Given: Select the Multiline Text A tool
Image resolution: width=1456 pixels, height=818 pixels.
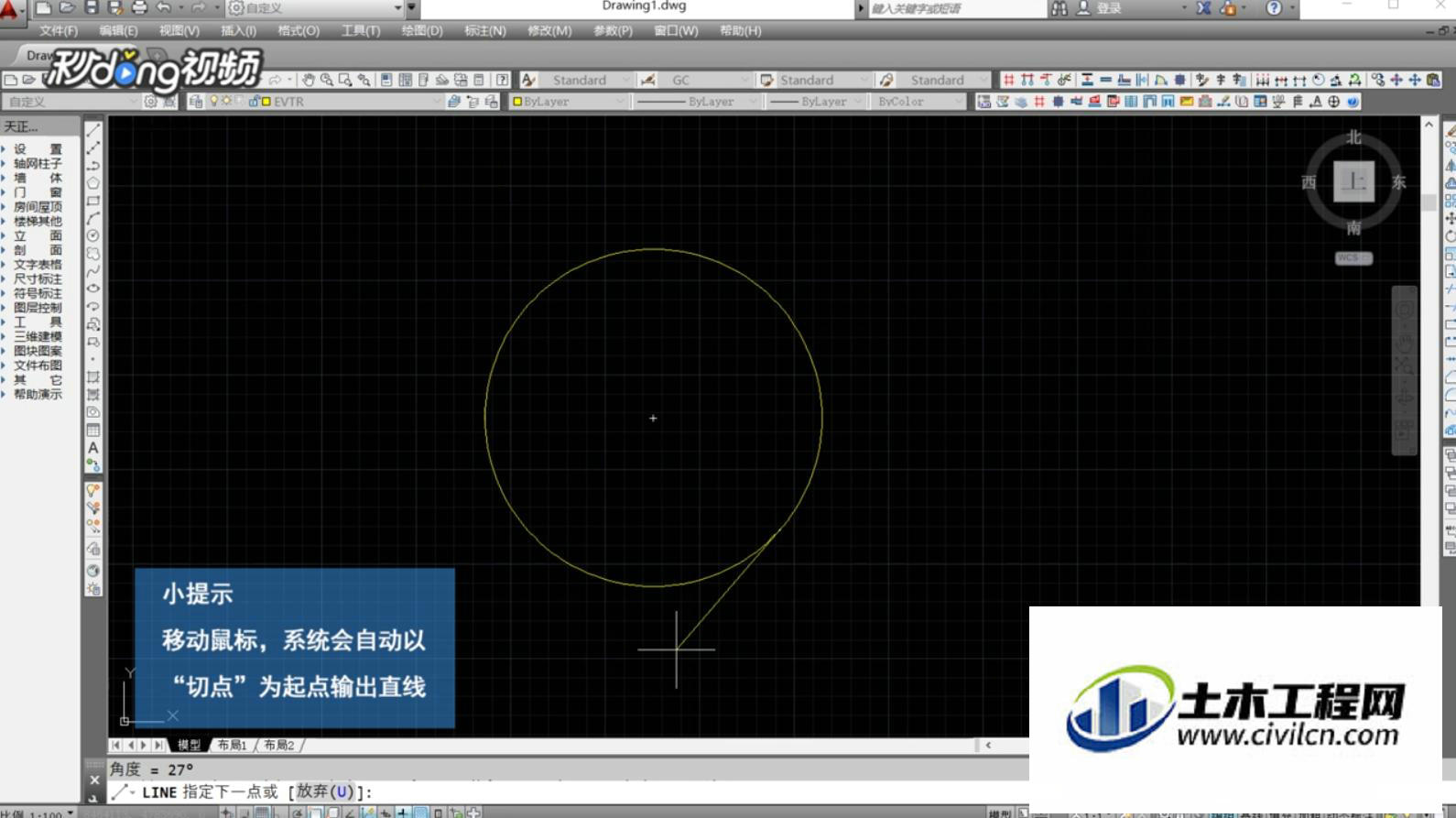Looking at the screenshot, I should point(93,447).
